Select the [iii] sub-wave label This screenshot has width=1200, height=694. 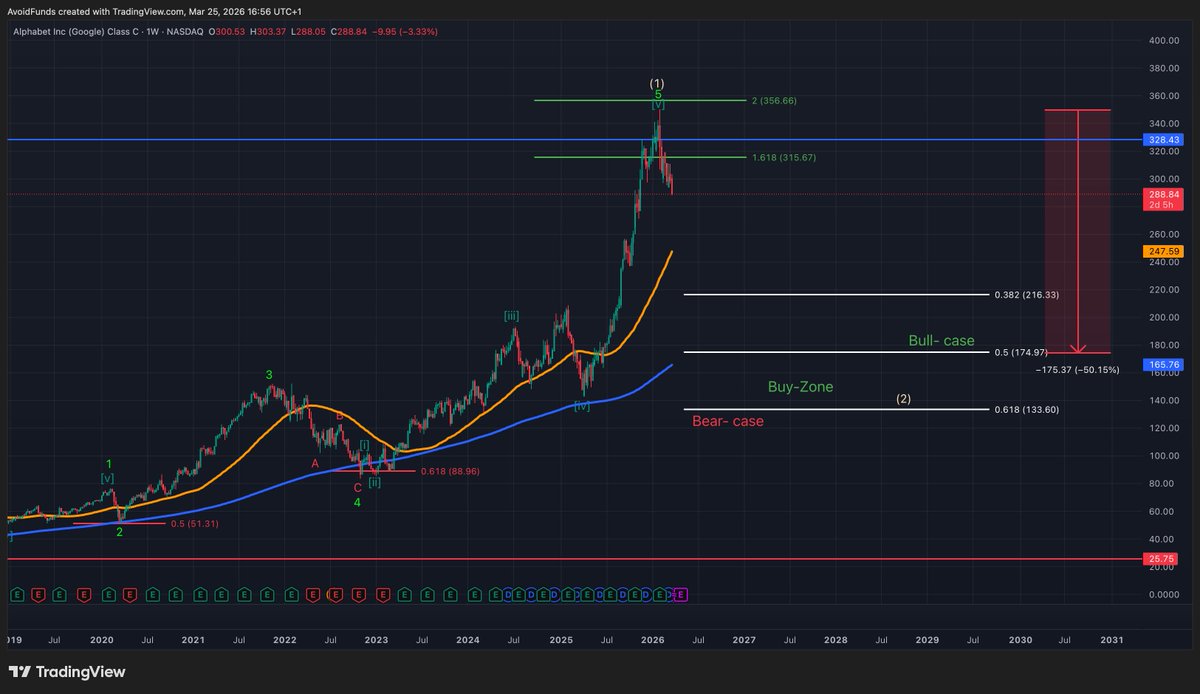tap(511, 316)
